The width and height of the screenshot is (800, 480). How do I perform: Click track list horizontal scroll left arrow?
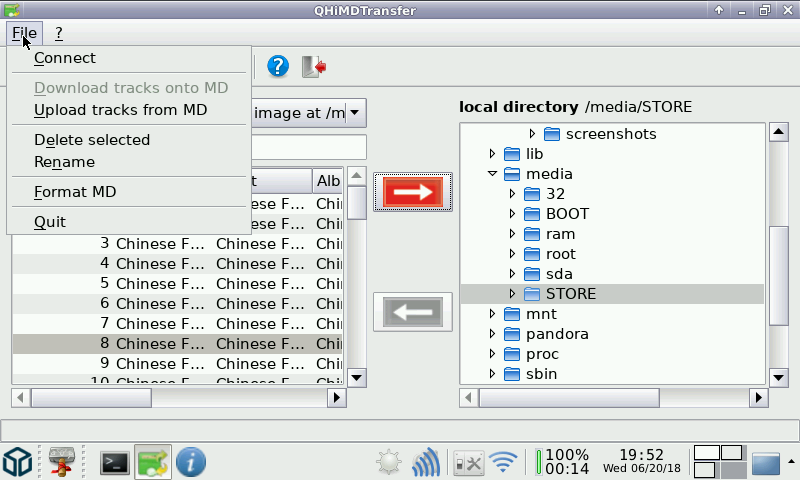[20, 397]
